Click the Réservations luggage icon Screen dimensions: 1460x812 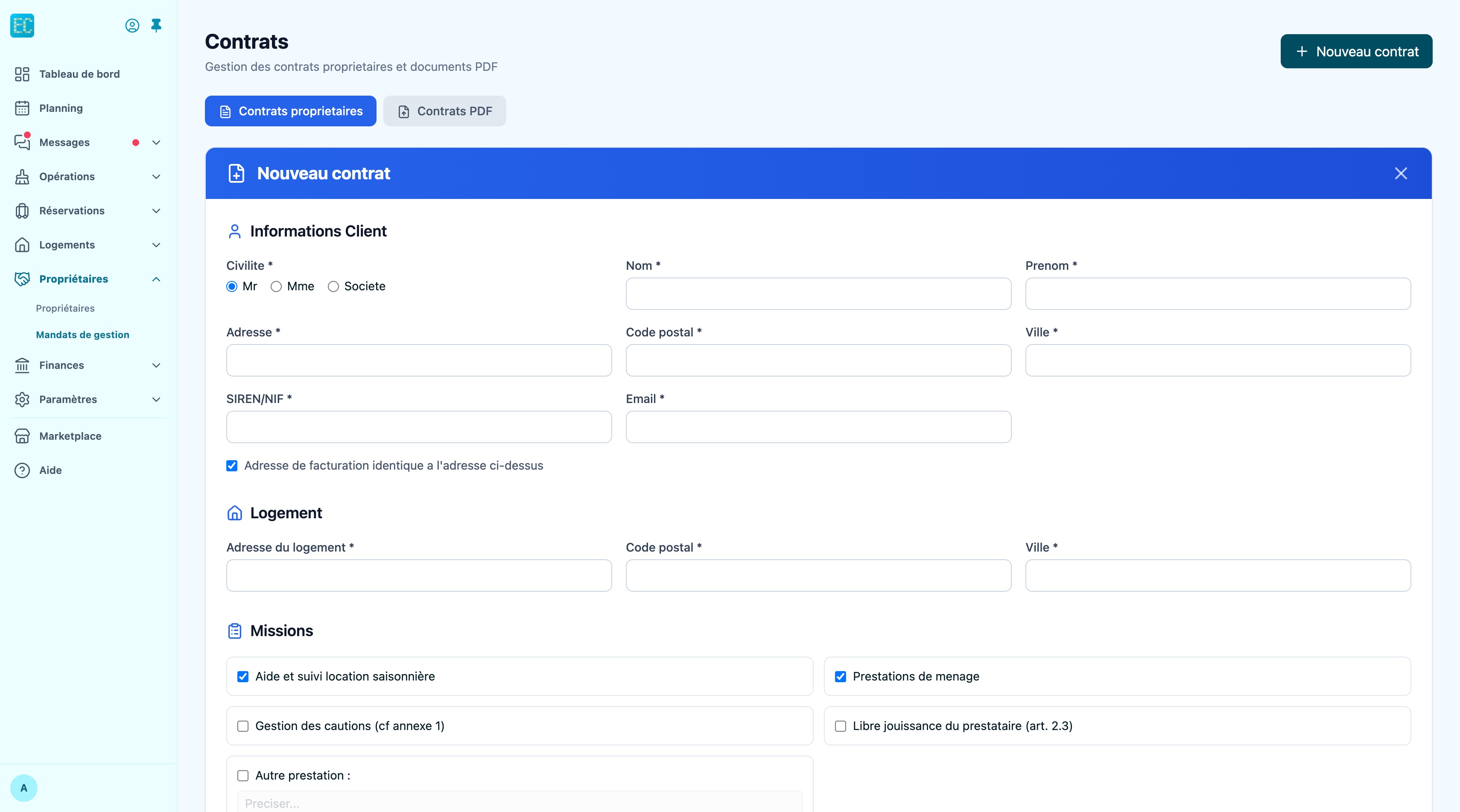[x=22, y=211]
